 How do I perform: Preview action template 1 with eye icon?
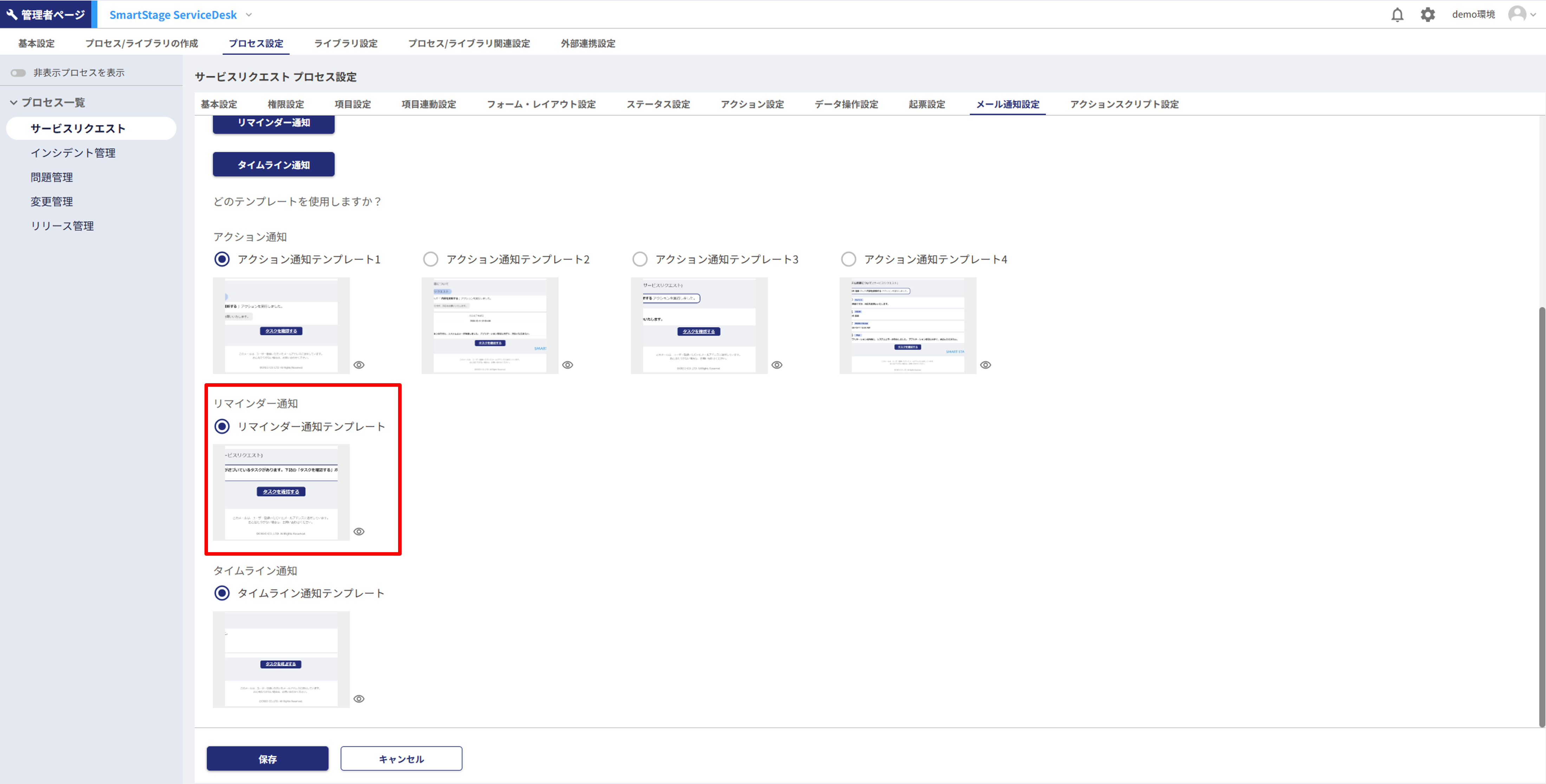point(359,365)
